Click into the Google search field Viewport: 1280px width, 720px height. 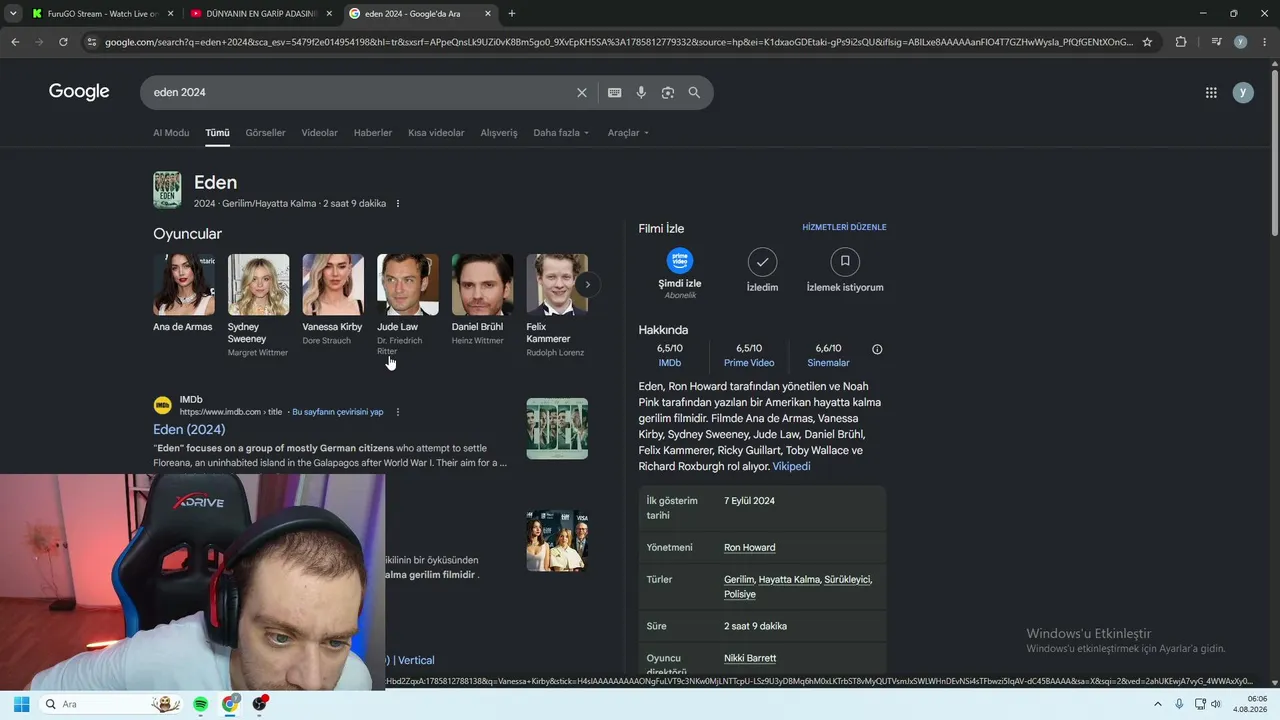[x=360, y=92]
